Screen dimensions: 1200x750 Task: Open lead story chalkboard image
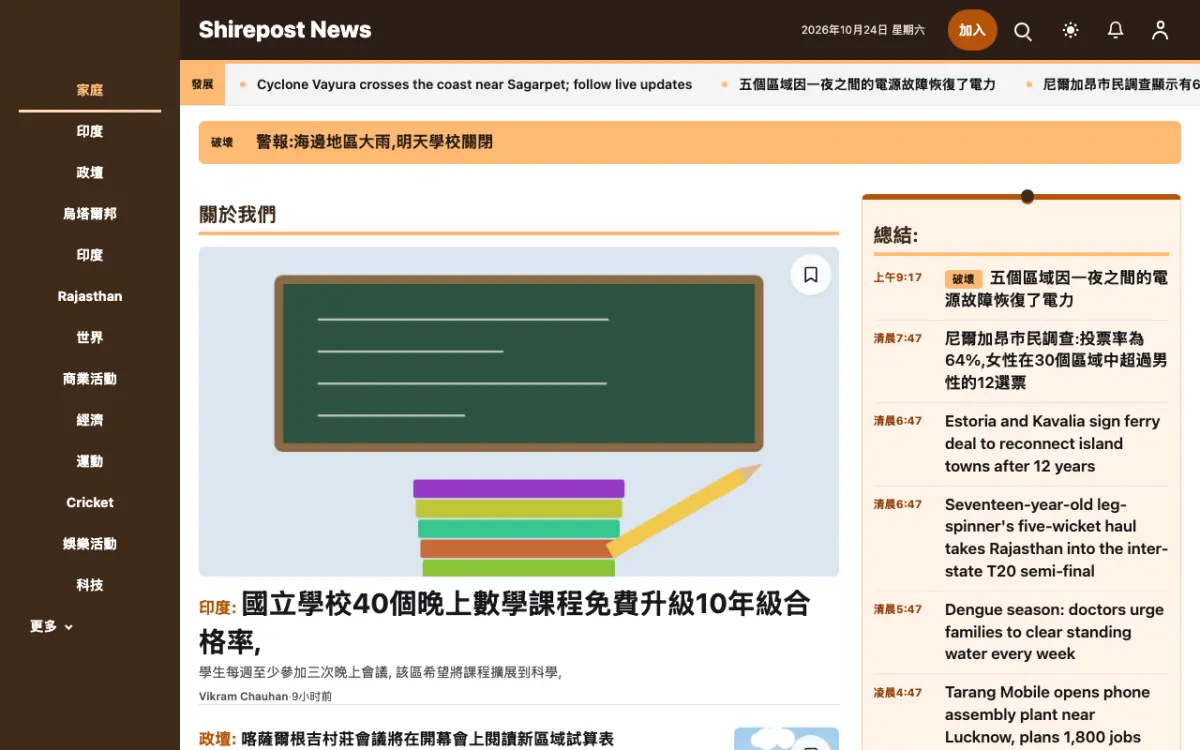point(519,412)
